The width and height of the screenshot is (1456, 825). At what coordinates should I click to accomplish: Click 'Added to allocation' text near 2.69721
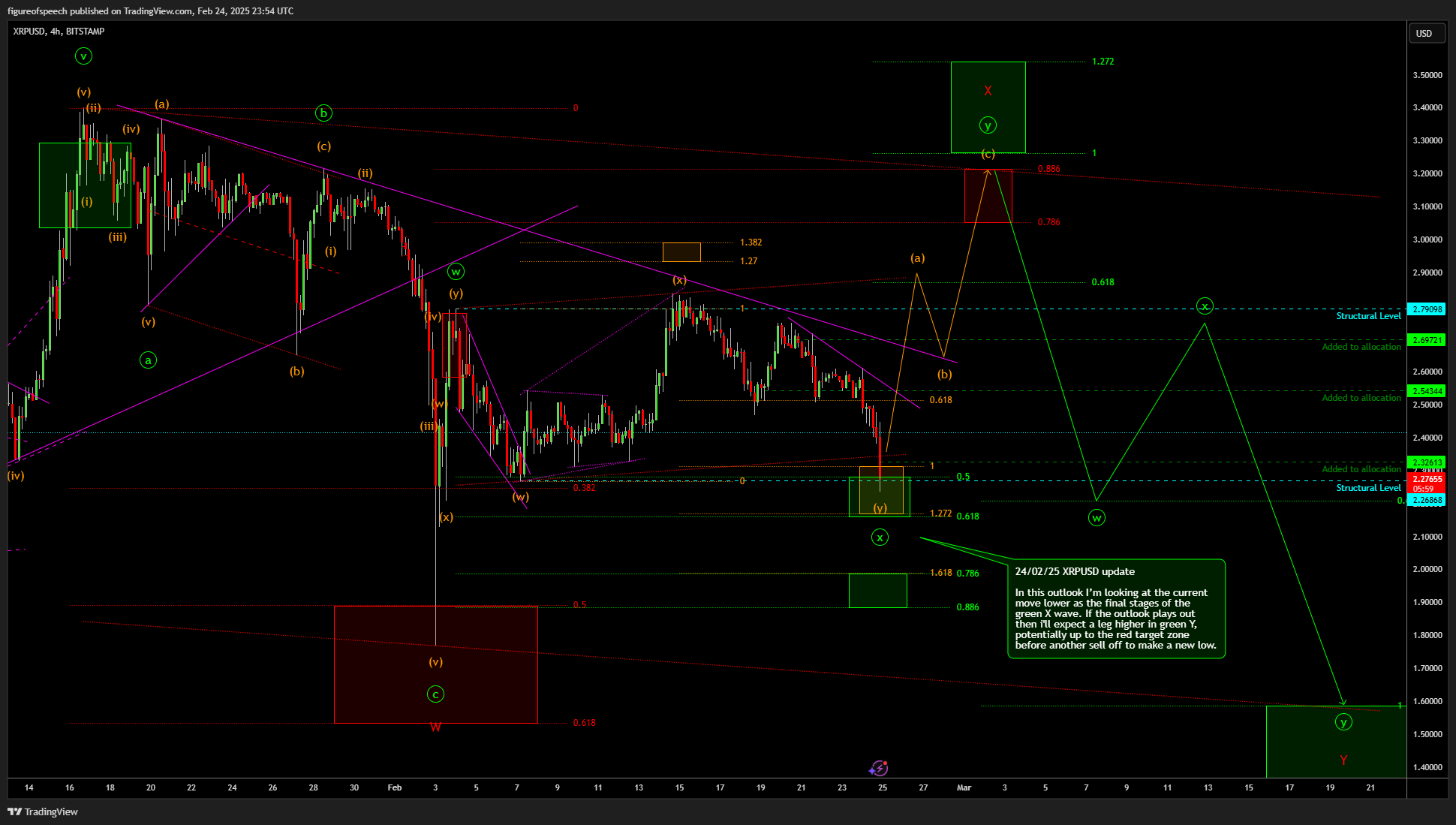click(x=1361, y=347)
